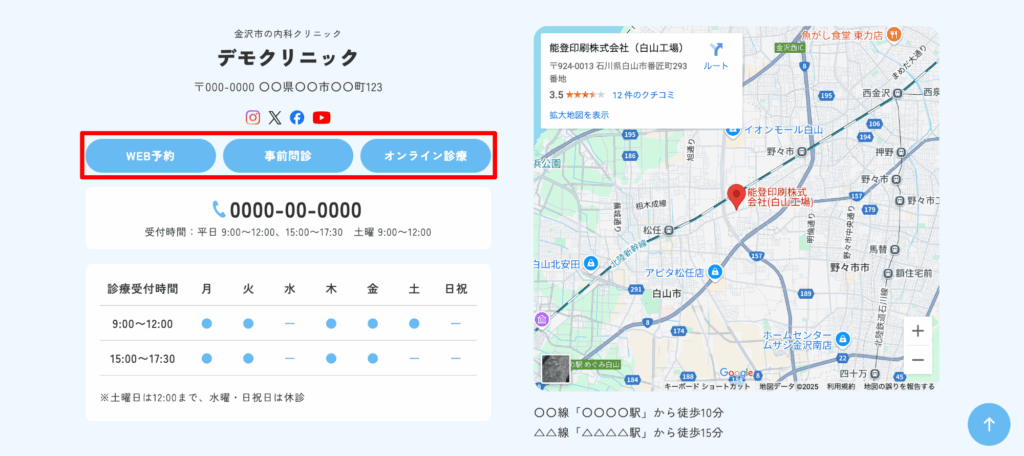The height and width of the screenshot is (456, 1024).
Task: Click the ルート directions icon on map card
Action: click(716, 55)
